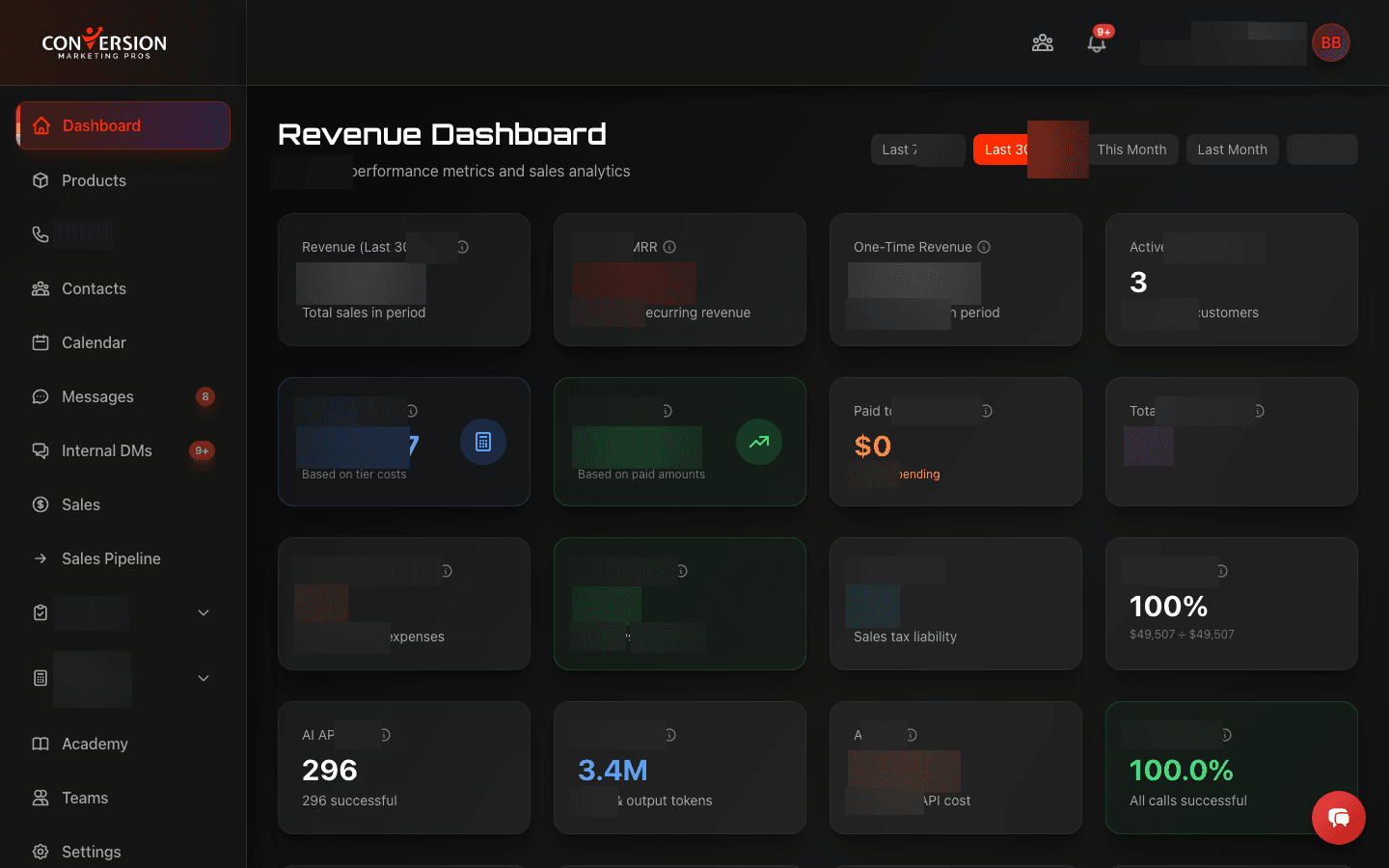Open the live chat support widget
Screen dimensions: 1389x868
tap(1339, 818)
